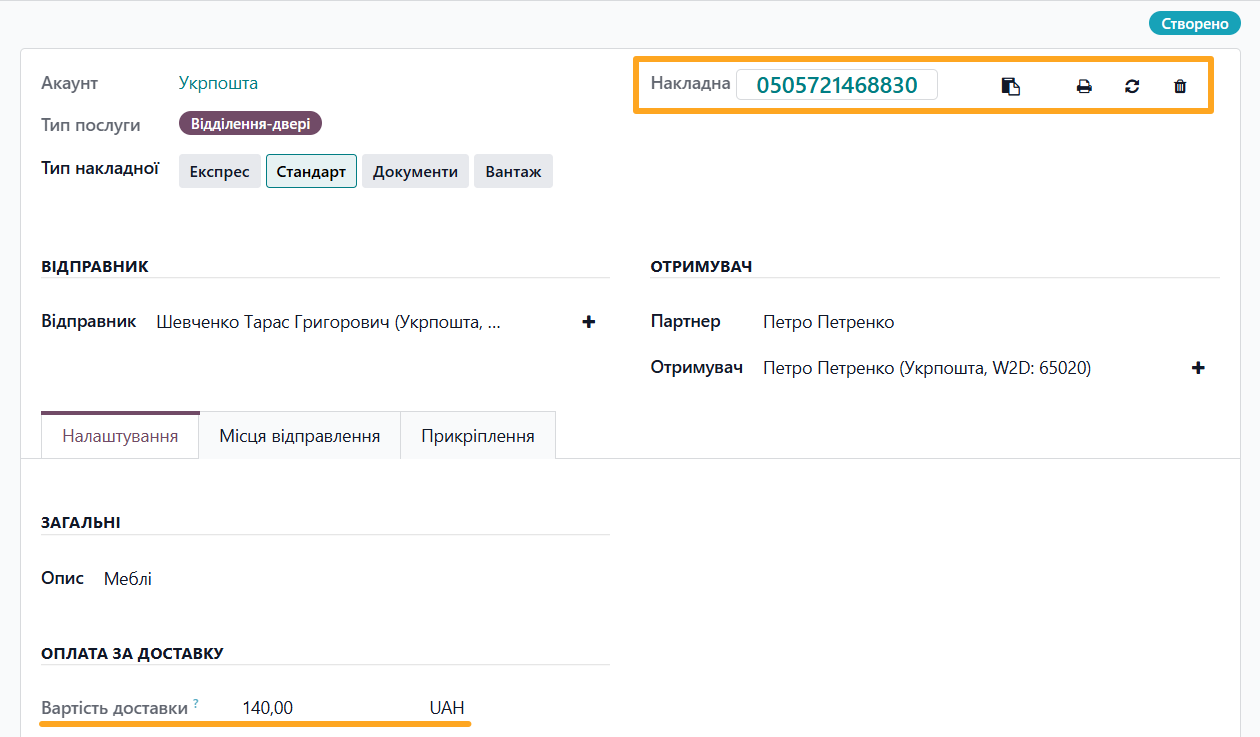1260x737 pixels.
Task: Click the Тип послуги label
Action: click(91, 125)
